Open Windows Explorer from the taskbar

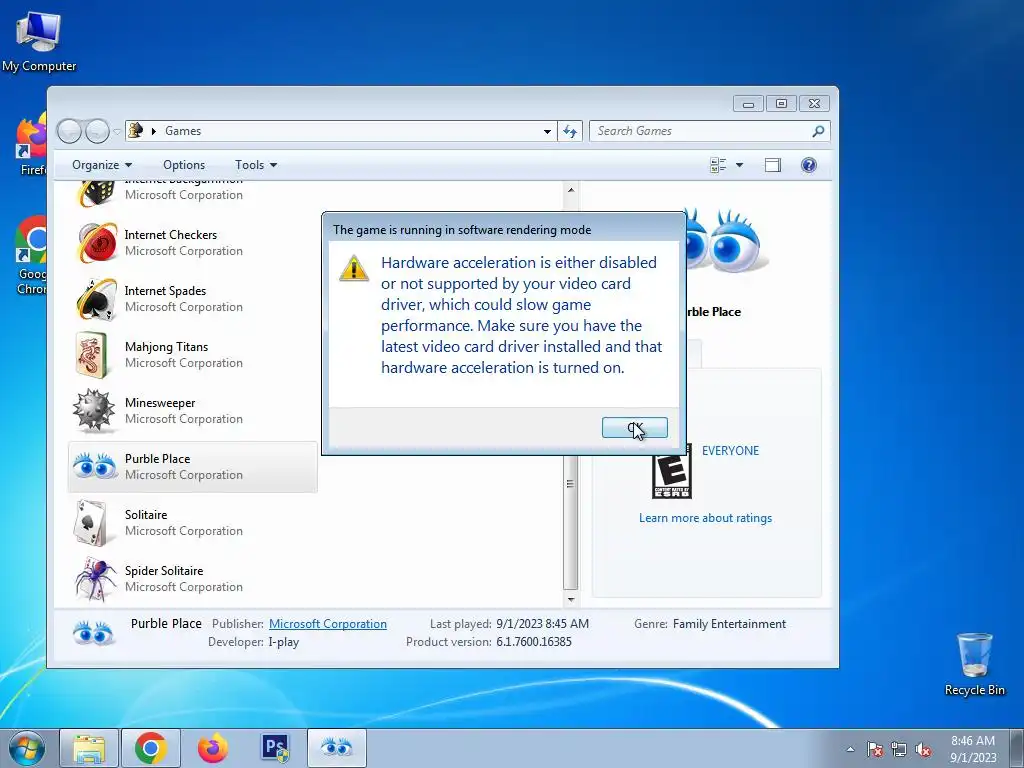click(89, 748)
